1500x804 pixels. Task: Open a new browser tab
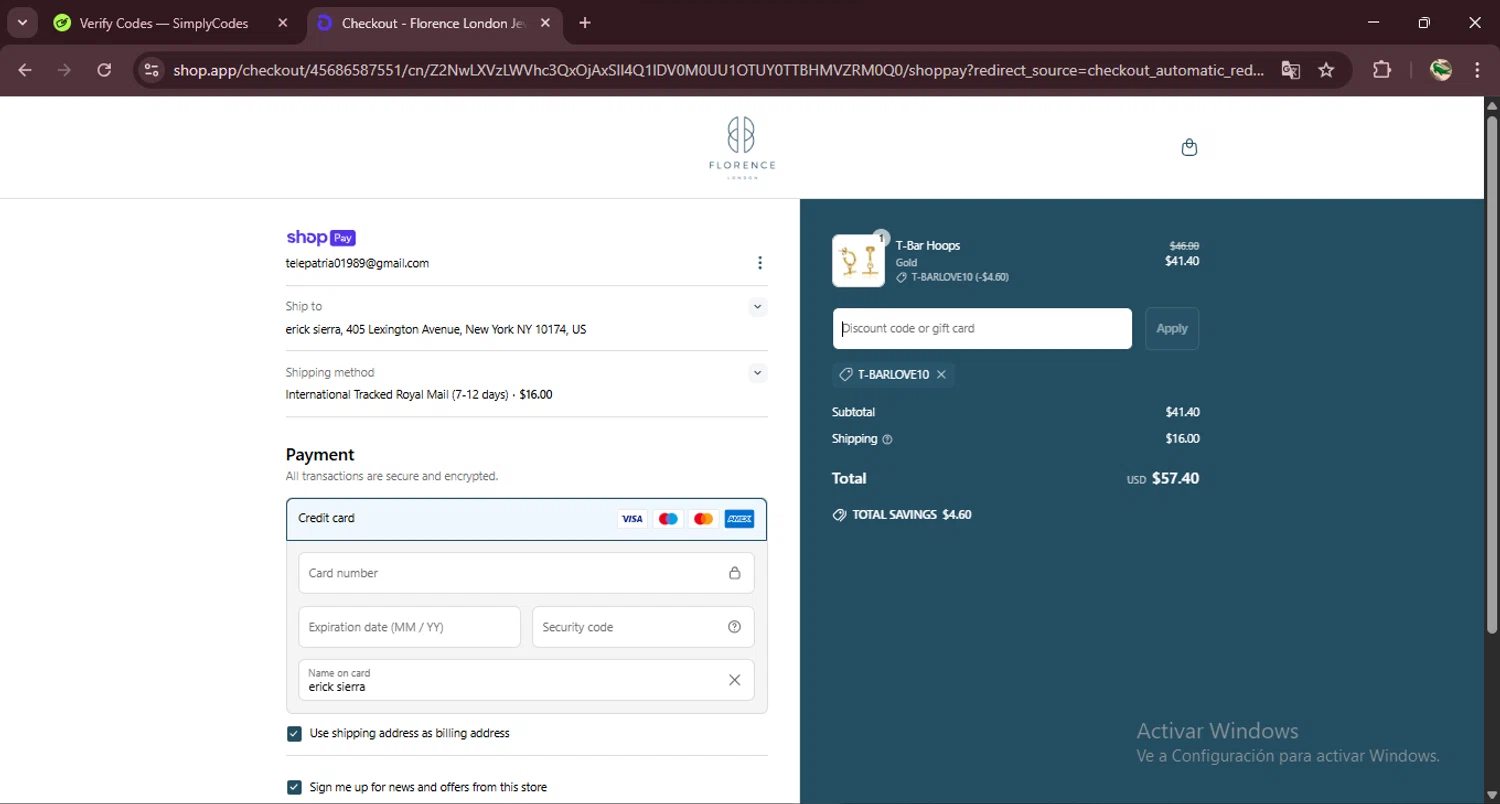click(585, 23)
